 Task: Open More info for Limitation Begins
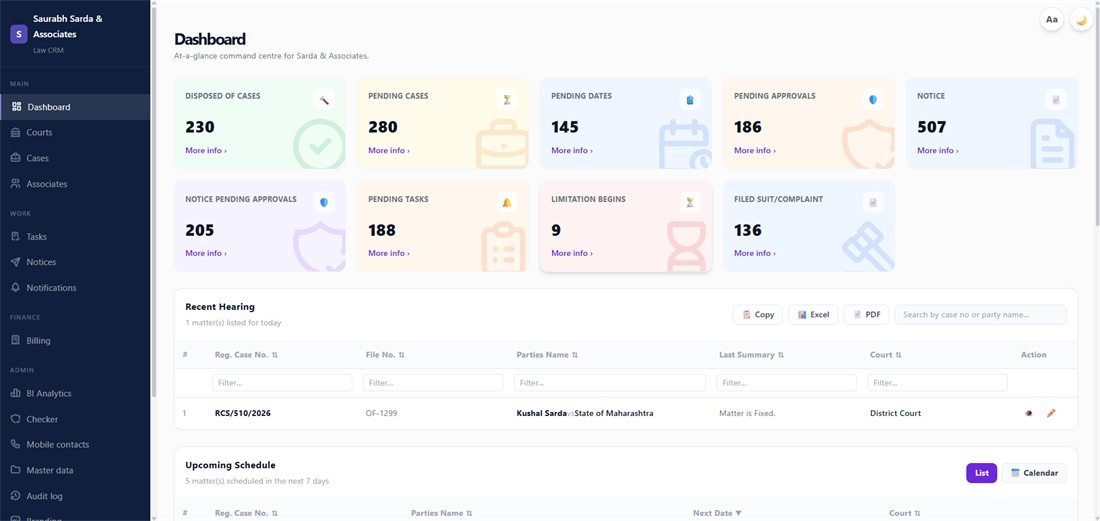(x=572, y=253)
